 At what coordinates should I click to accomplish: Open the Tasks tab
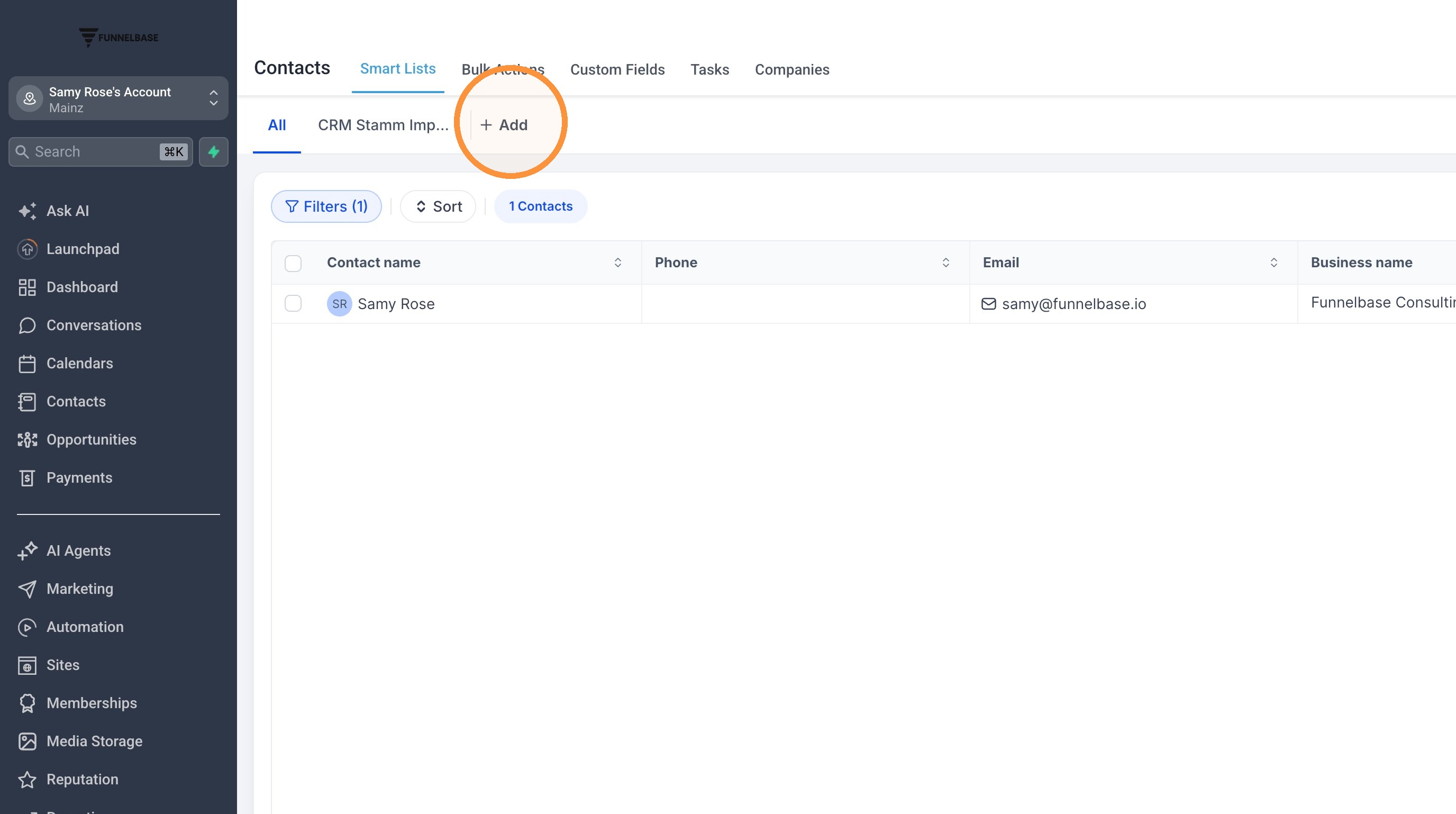[710, 69]
